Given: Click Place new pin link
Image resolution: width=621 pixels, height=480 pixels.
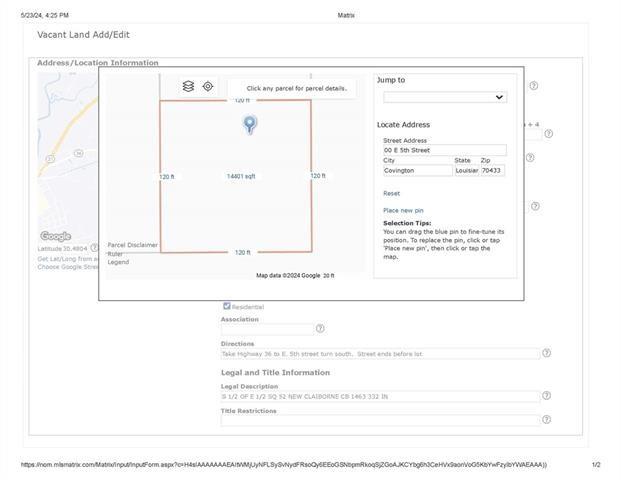Looking at the screenshot, I should (403, 210).
